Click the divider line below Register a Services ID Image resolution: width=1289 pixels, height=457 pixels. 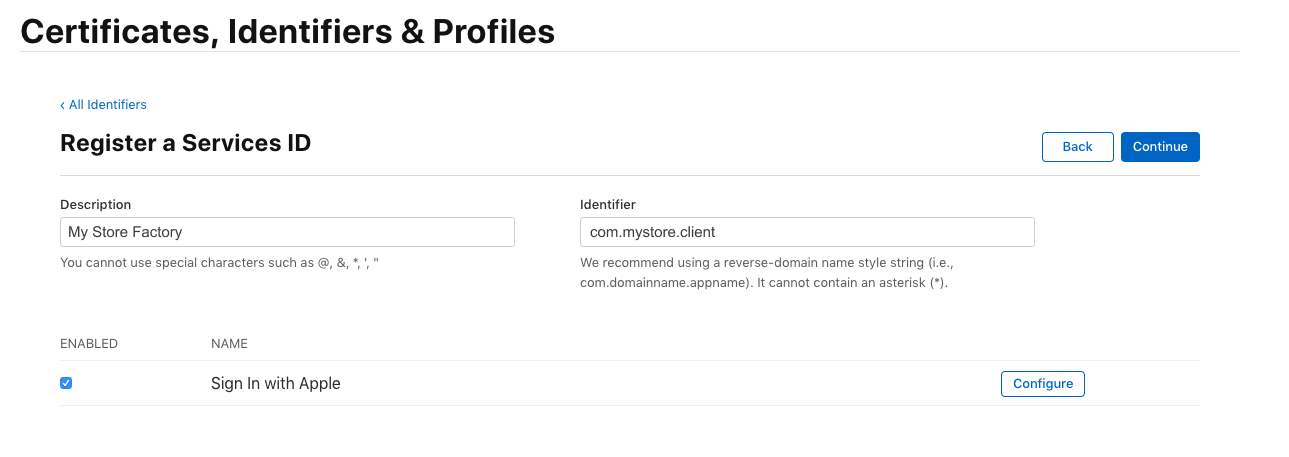630,175
